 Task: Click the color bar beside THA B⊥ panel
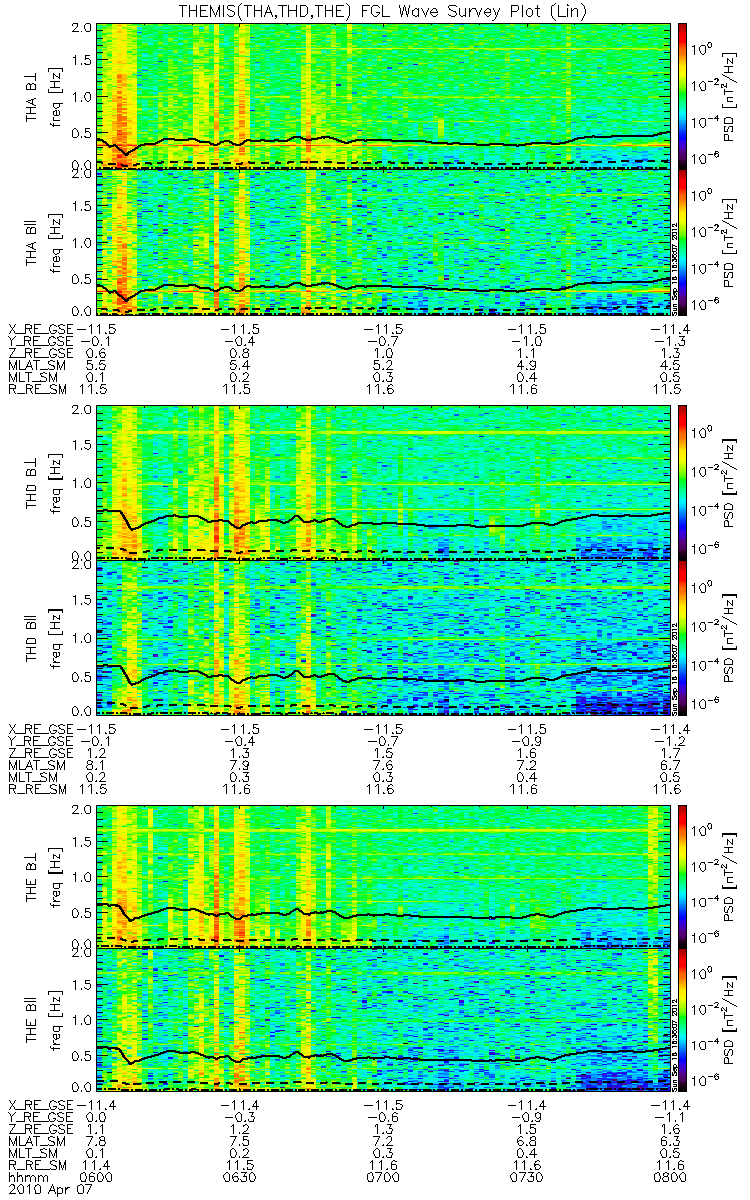pyautogui.click(x=684, y=95)
